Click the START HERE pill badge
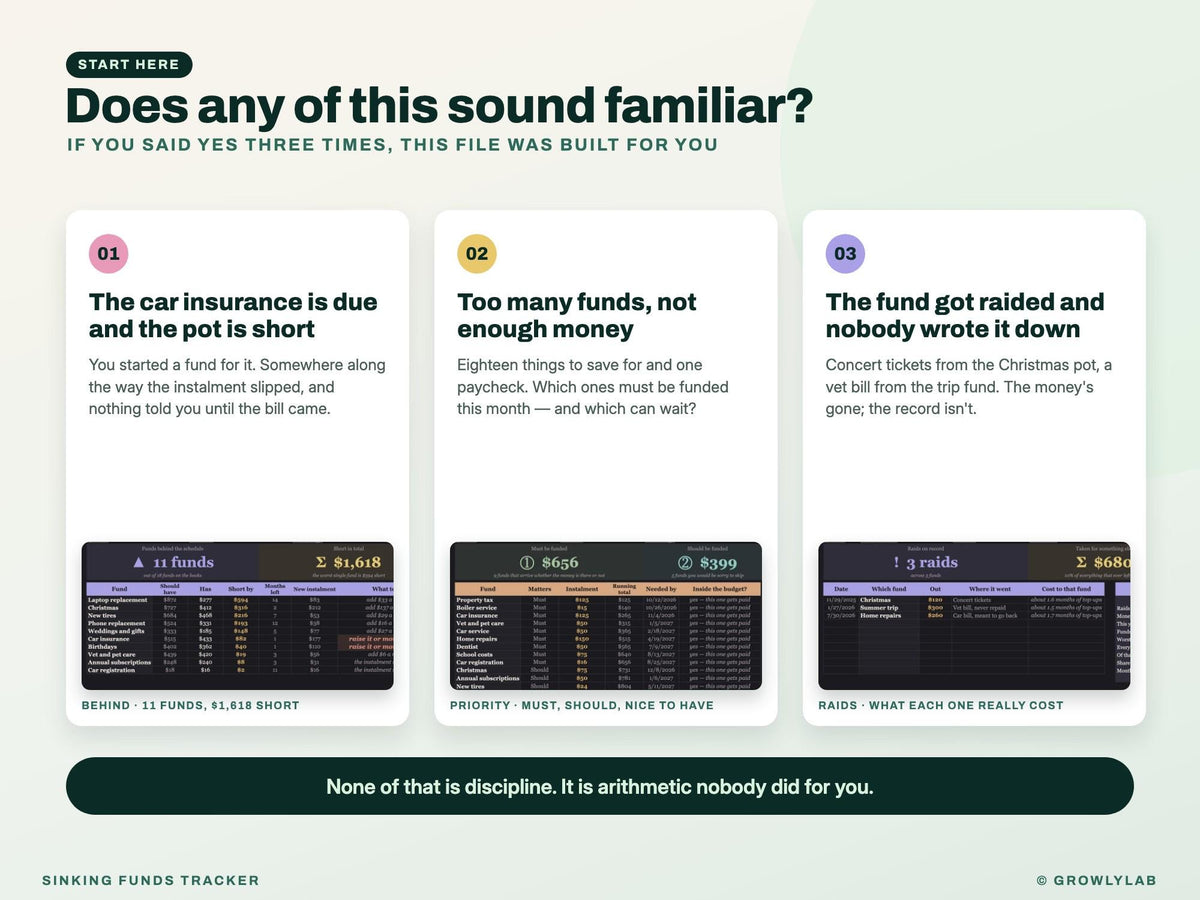1200x900 pixels. point(129,65)
